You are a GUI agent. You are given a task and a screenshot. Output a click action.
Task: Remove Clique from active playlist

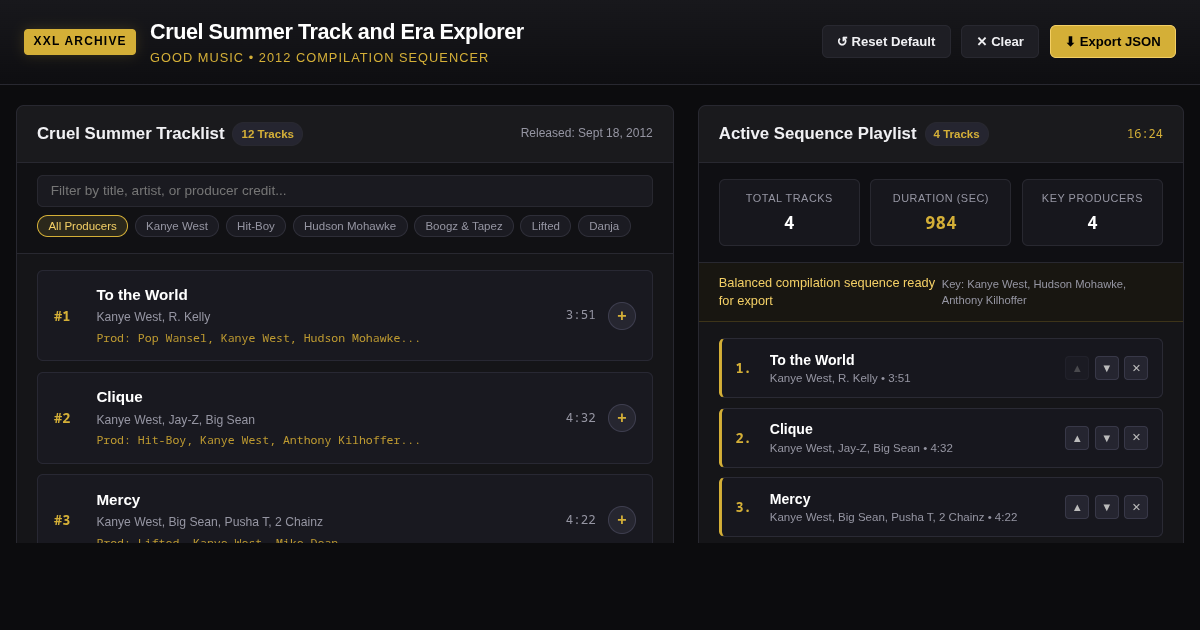pyautogui.click(x=1136, y=438)
